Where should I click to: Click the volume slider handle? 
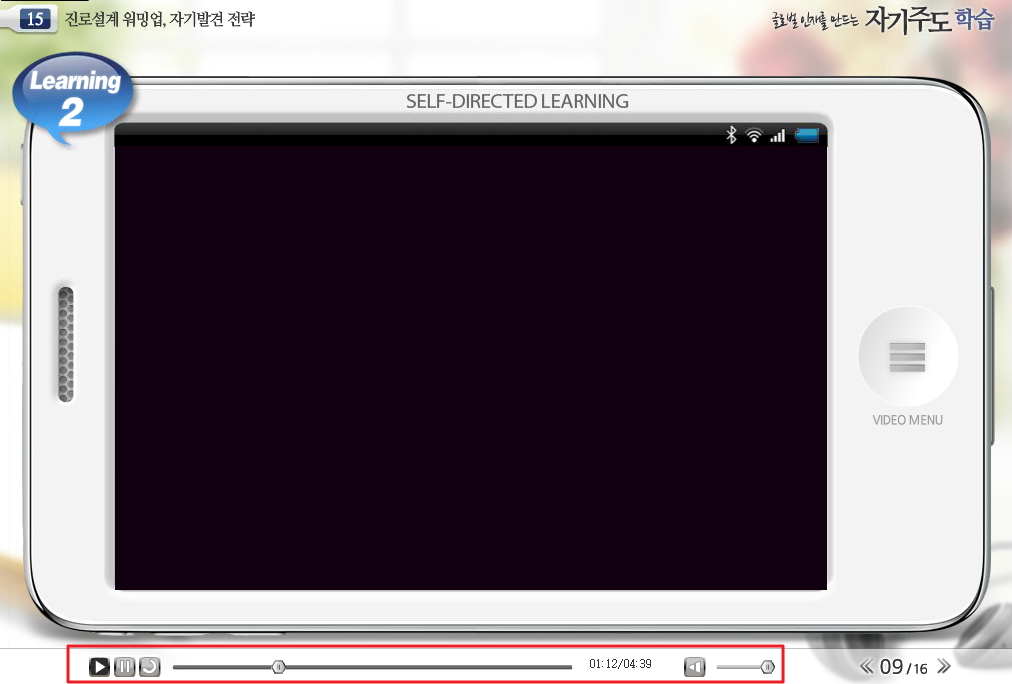click(x=767, y=667)
